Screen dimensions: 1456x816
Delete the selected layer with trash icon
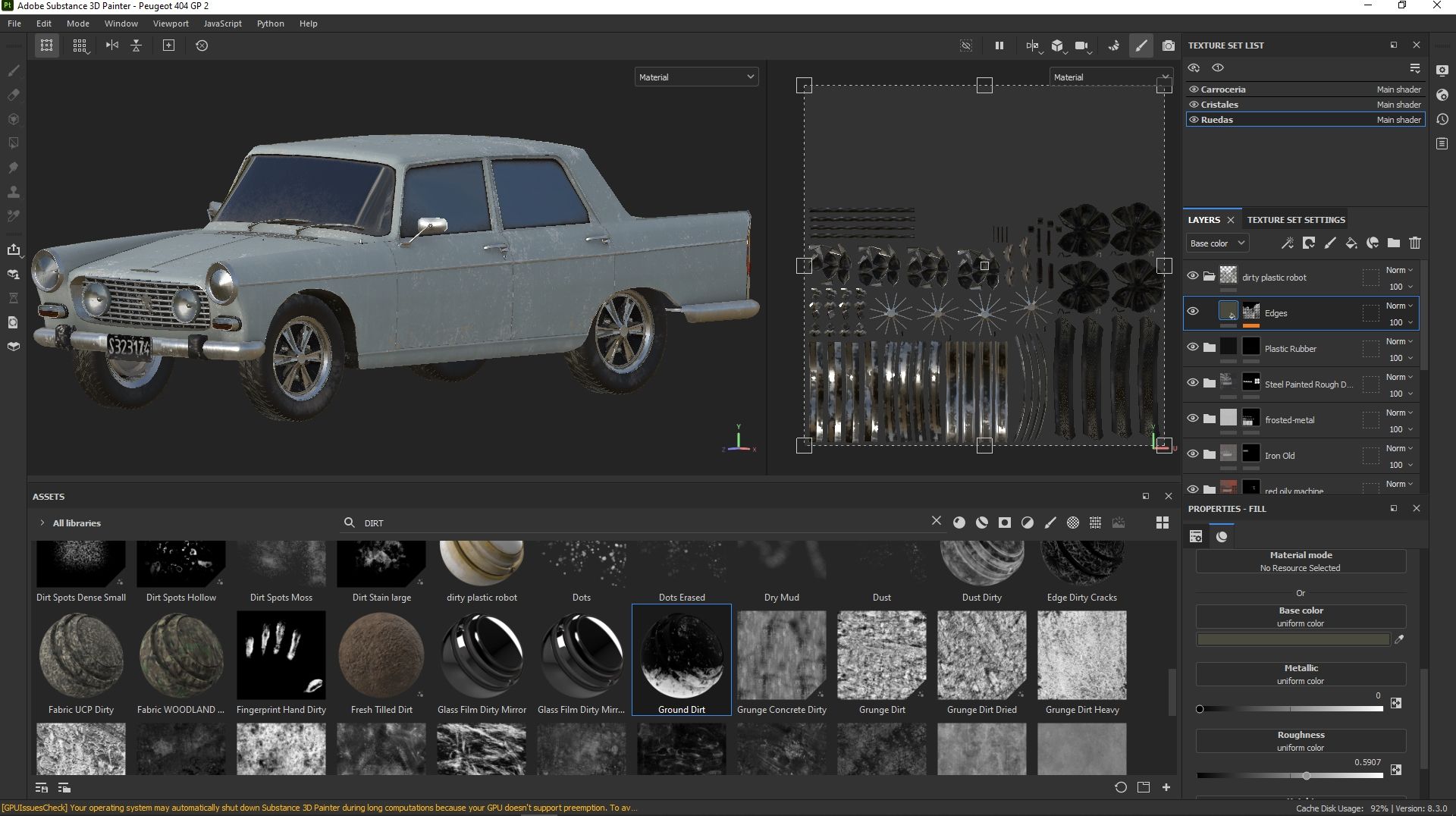1415,243
